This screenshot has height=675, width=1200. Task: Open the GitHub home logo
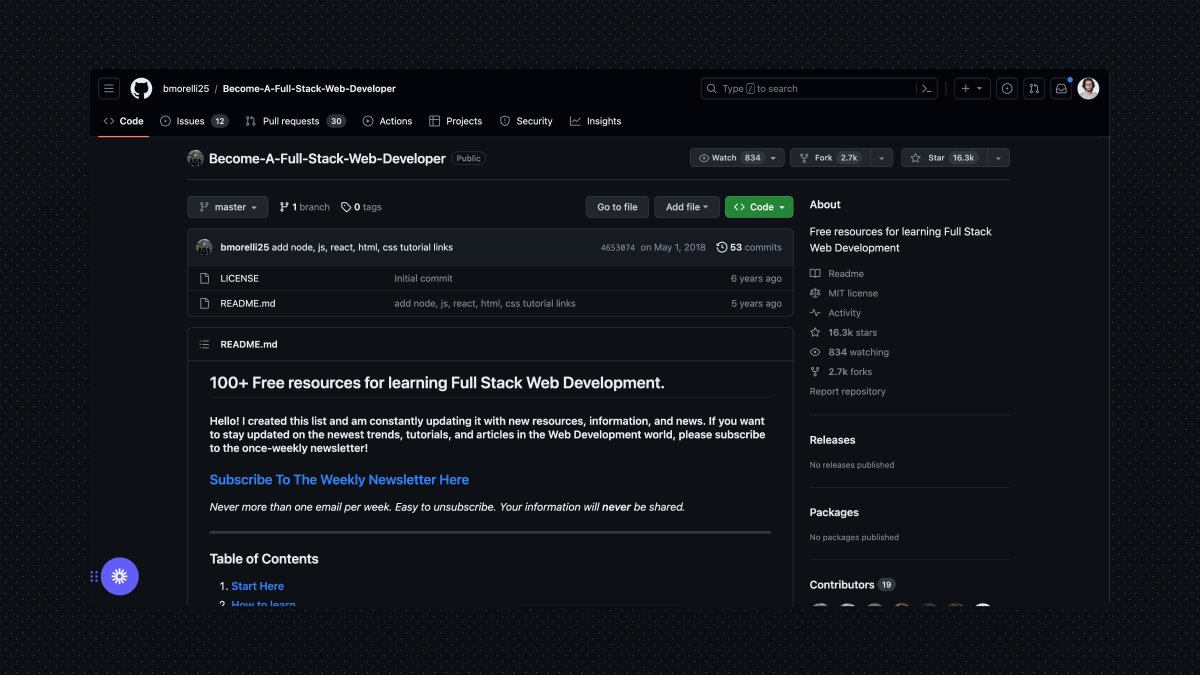click(x=141, y=88)
